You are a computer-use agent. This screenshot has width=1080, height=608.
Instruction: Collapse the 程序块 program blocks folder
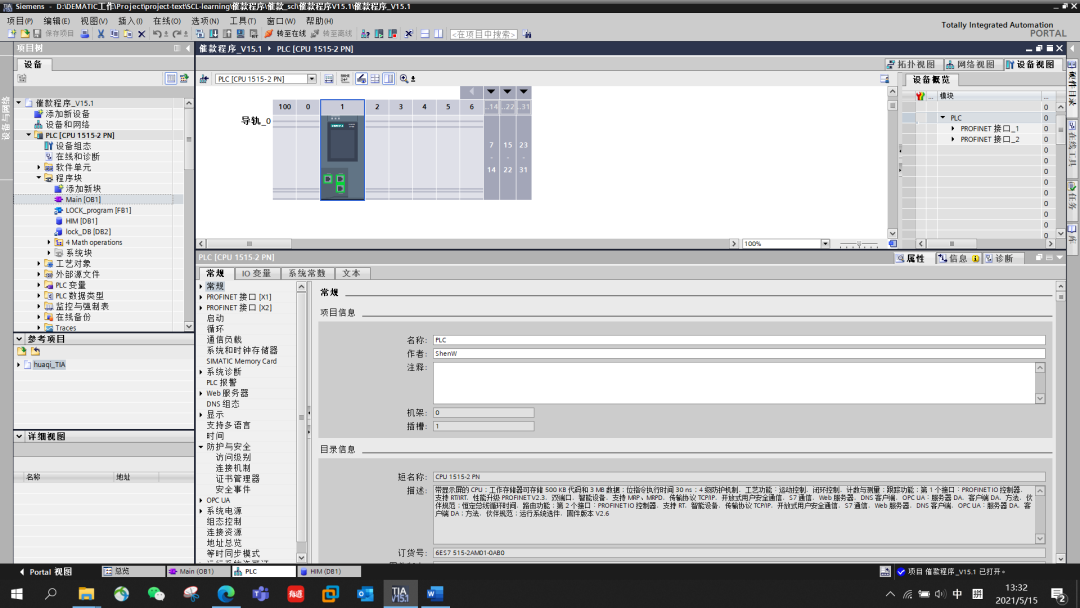pos(39,178)
